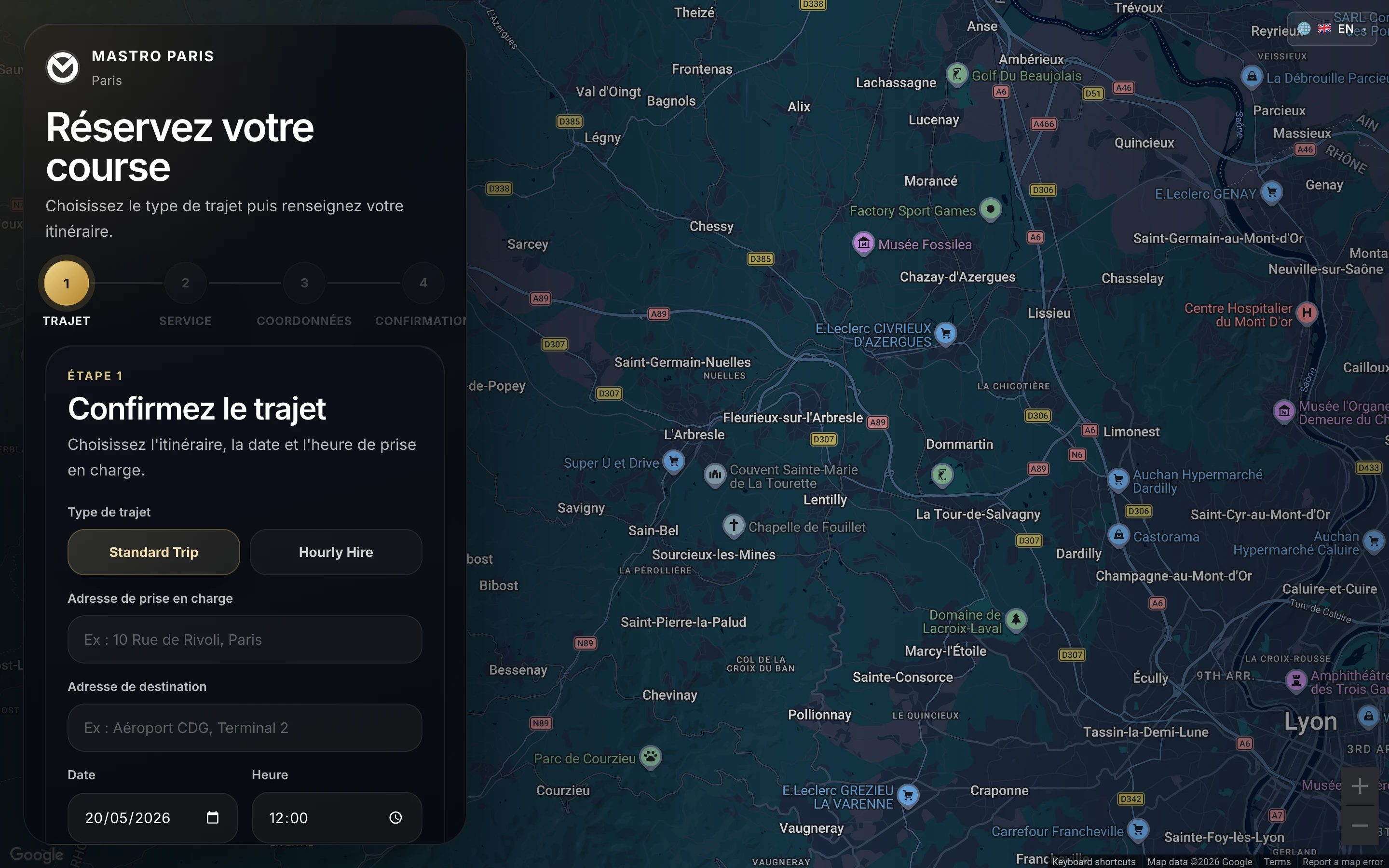Screen dimensions: 1389x868
Task: Click the Musée Fossilea marker
Action: click(x=863, y=244)
